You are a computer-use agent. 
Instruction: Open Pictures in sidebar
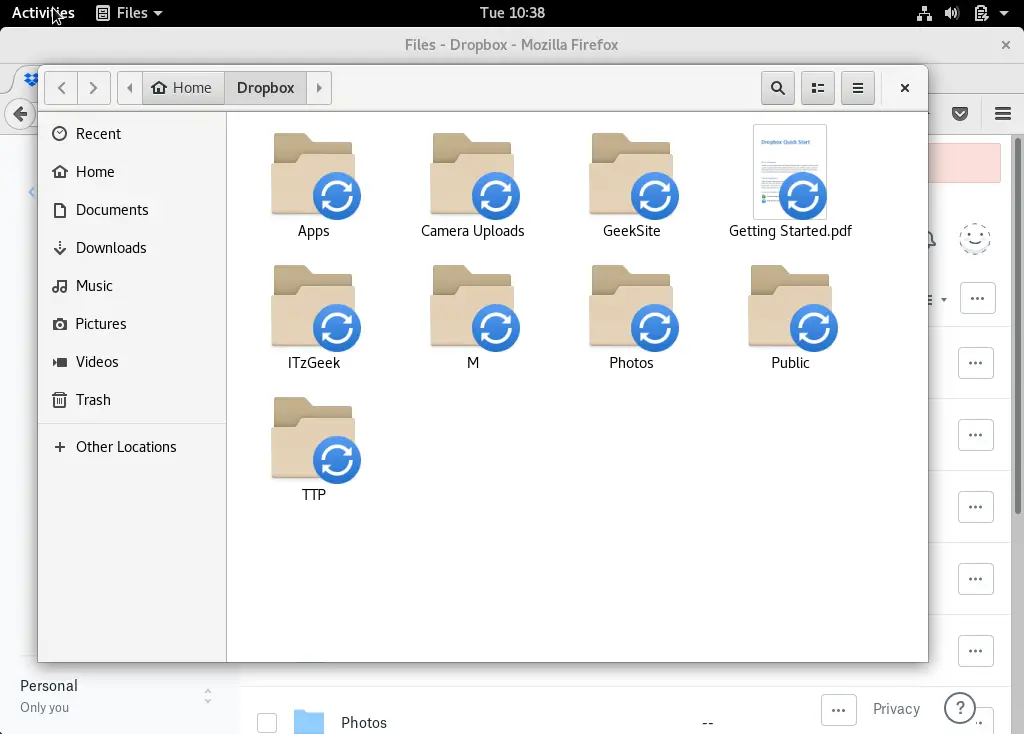pyautogui.click(x=132, y=324)
